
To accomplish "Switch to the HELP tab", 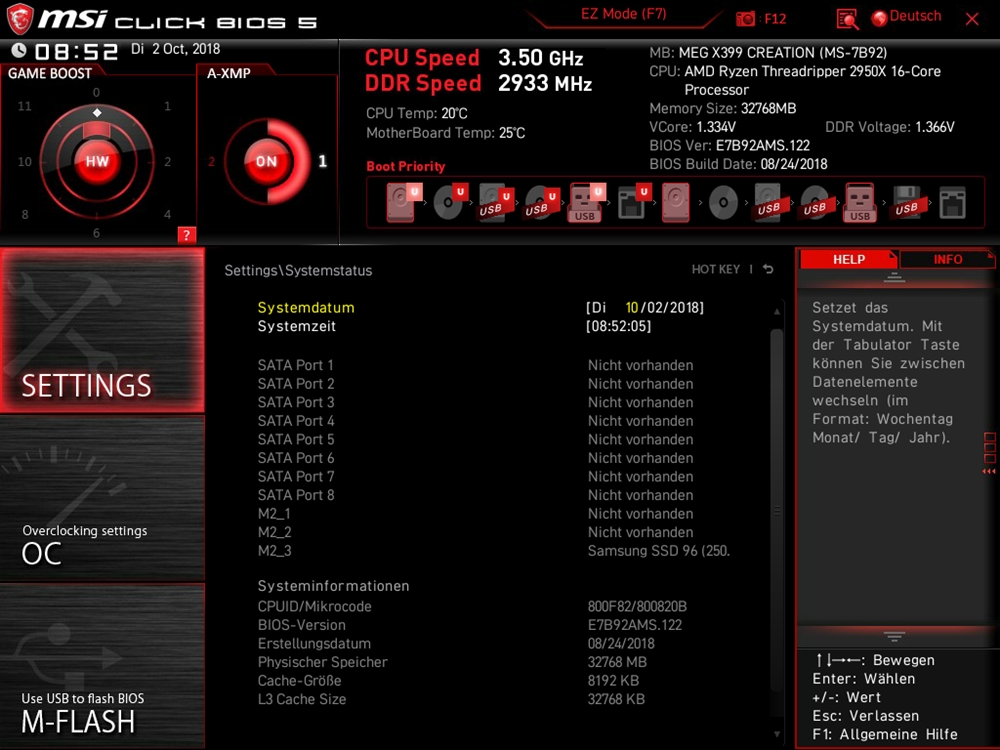I will pos(848,260).
